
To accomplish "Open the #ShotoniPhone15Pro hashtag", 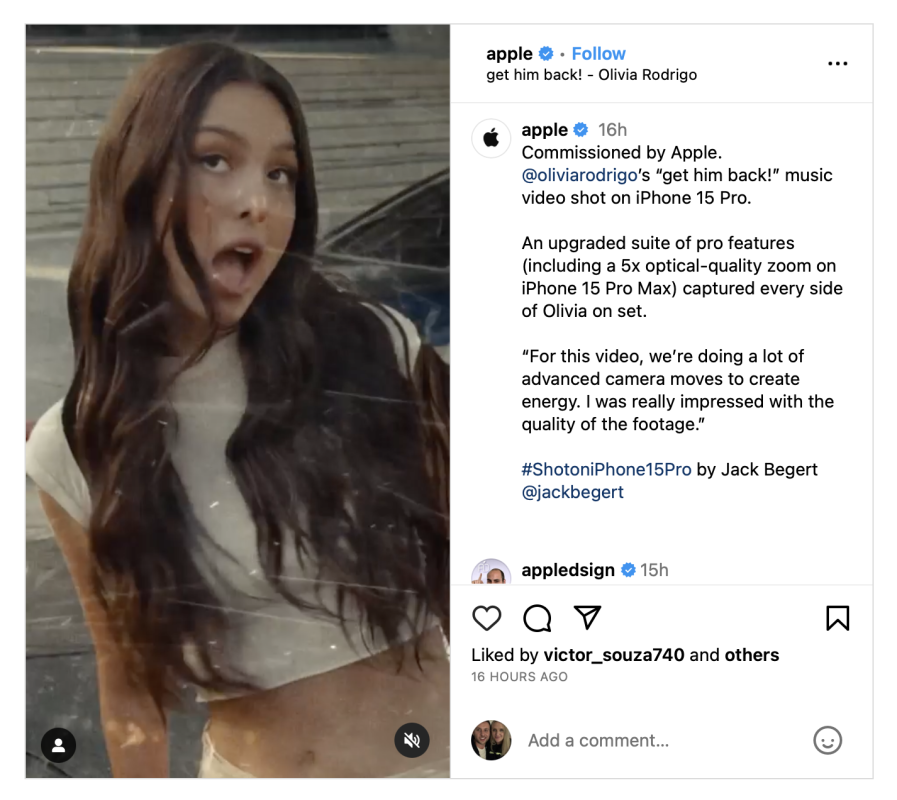I will [606, 469].
